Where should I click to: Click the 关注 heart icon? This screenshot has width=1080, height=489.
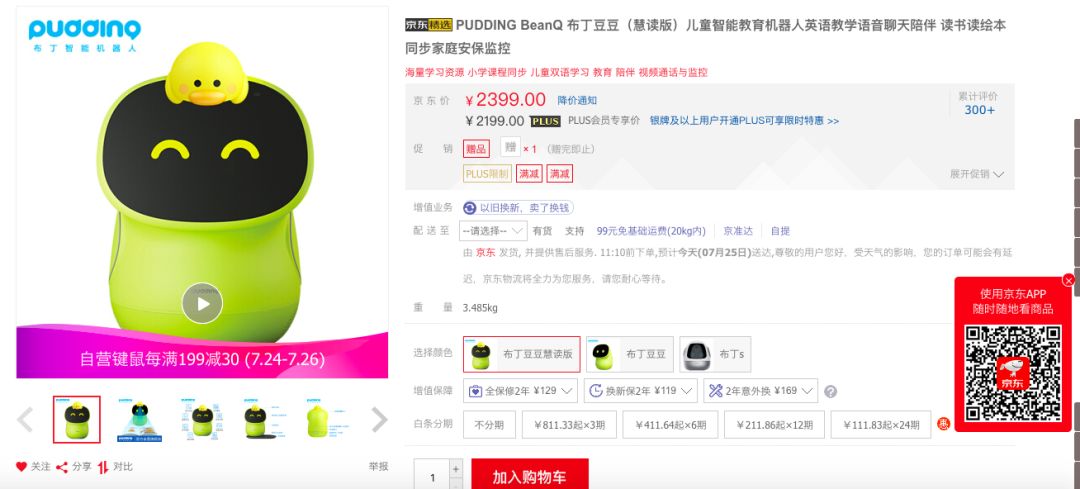pyautogui.click(x=21, y=467)
